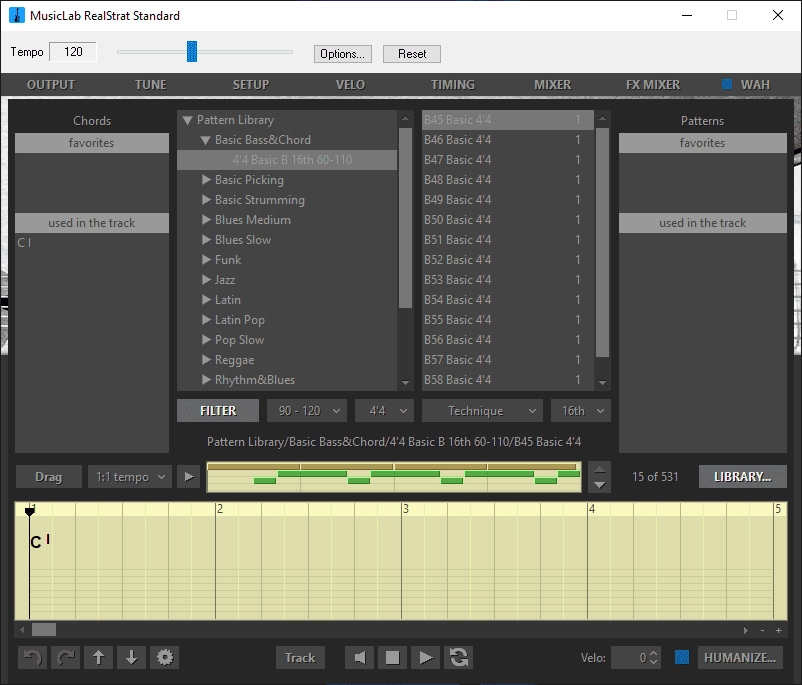Collapse the Basic Bass&Chord folder
Viewport: 802px width, 685px height.
coord(206,140)
